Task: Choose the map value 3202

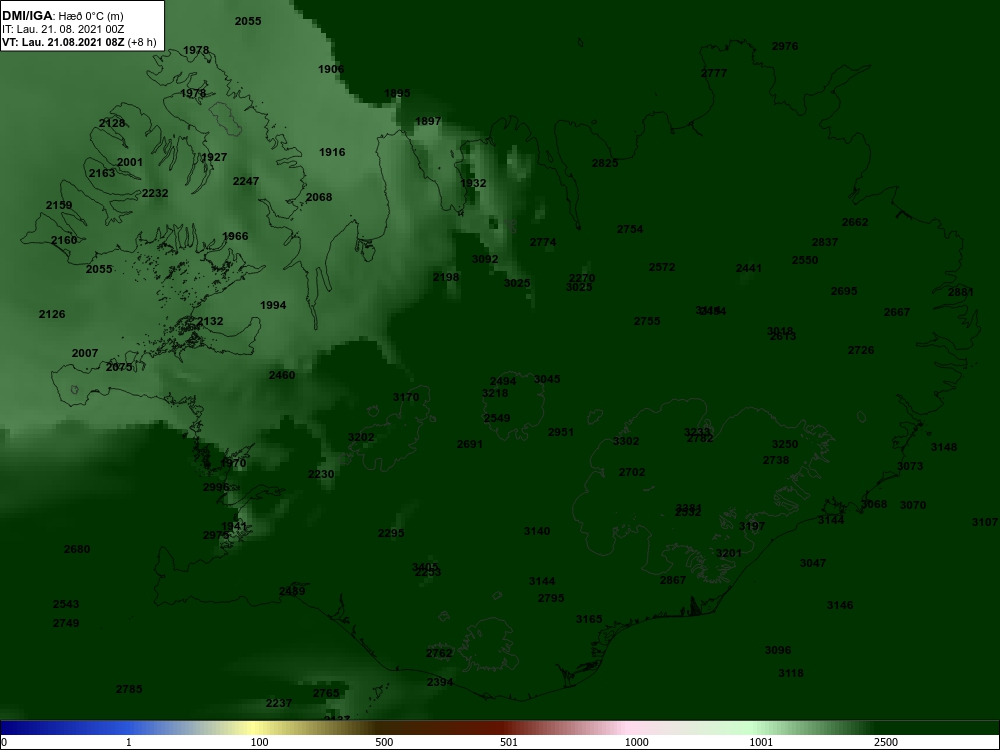Action: coord(361,437)
